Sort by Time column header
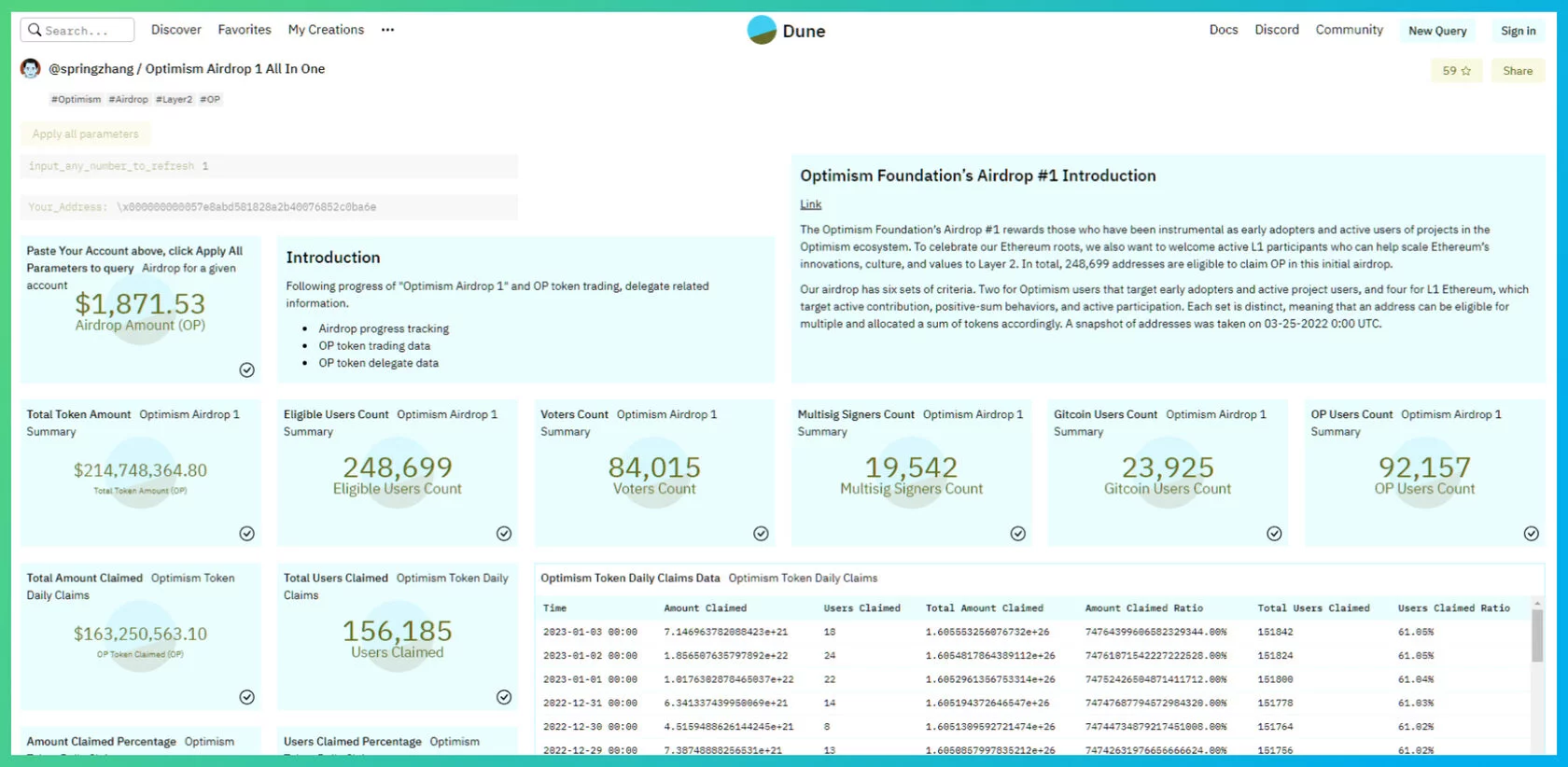The height and width of the screenshot is (767, 1568). tap(554, 608)
